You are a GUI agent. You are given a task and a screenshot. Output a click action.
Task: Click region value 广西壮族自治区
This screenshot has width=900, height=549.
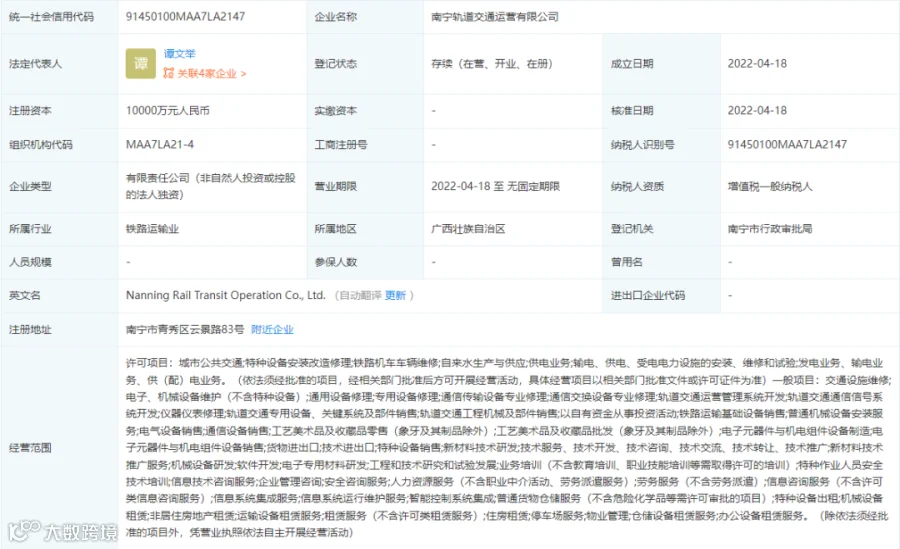[468, 229]
